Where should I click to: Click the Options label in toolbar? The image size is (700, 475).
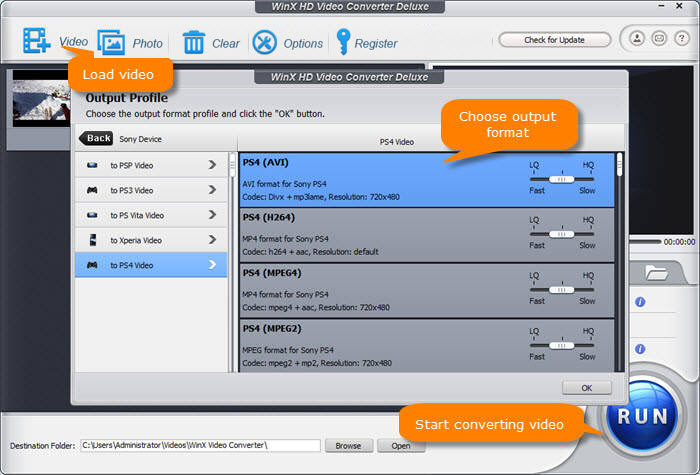click(x=303, y=43)
